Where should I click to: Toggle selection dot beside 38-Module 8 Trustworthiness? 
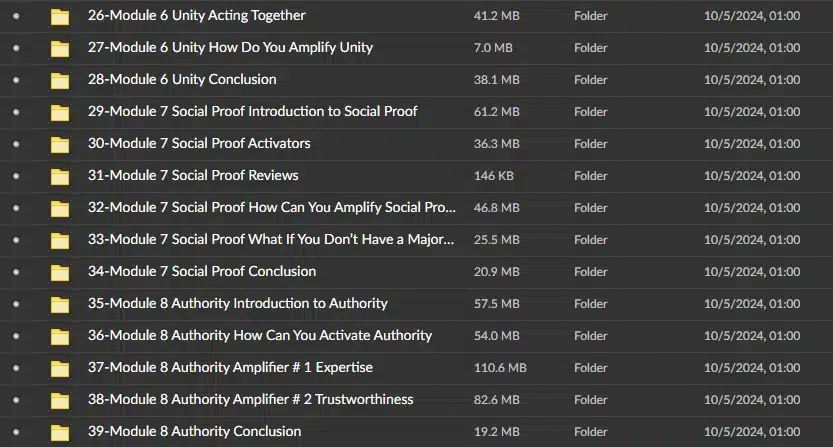pos(16,400)
